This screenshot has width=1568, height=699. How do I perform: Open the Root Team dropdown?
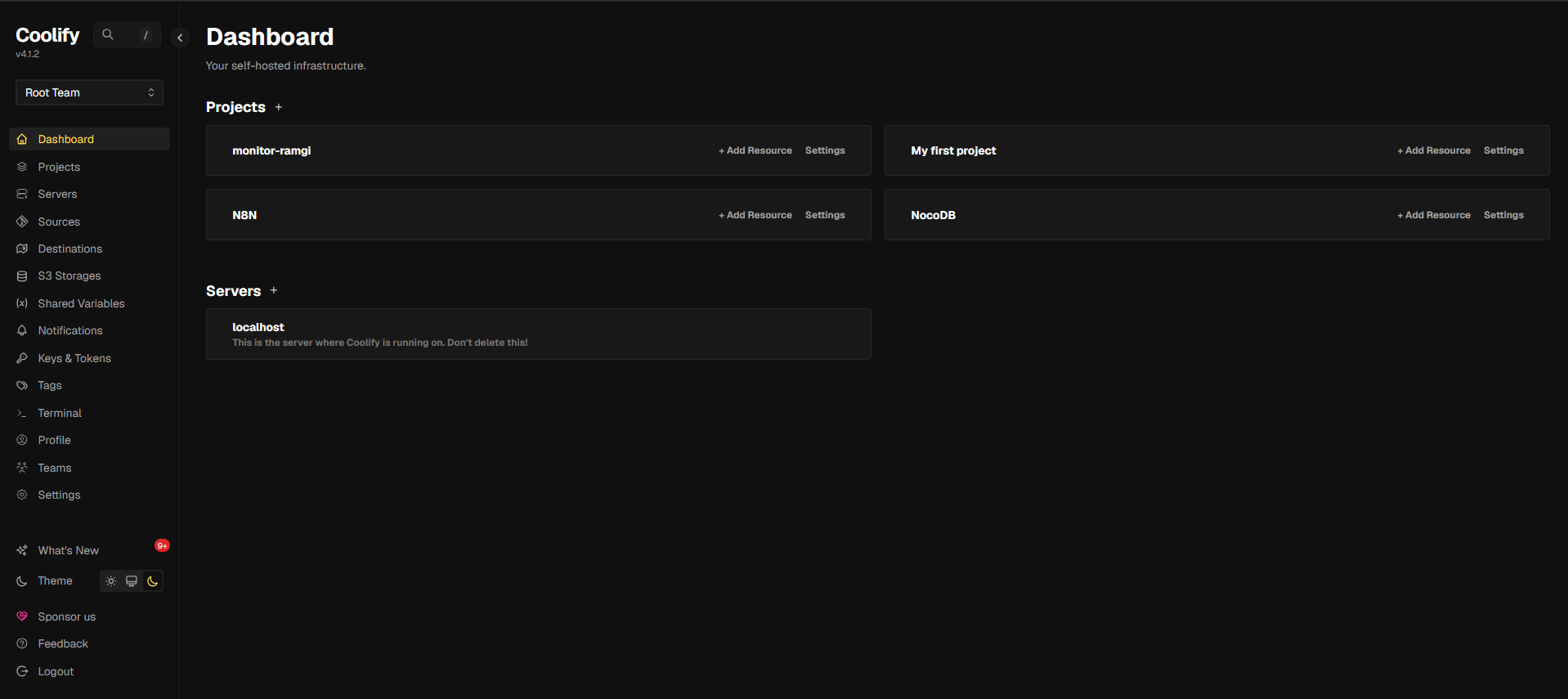tap(89, 92)
